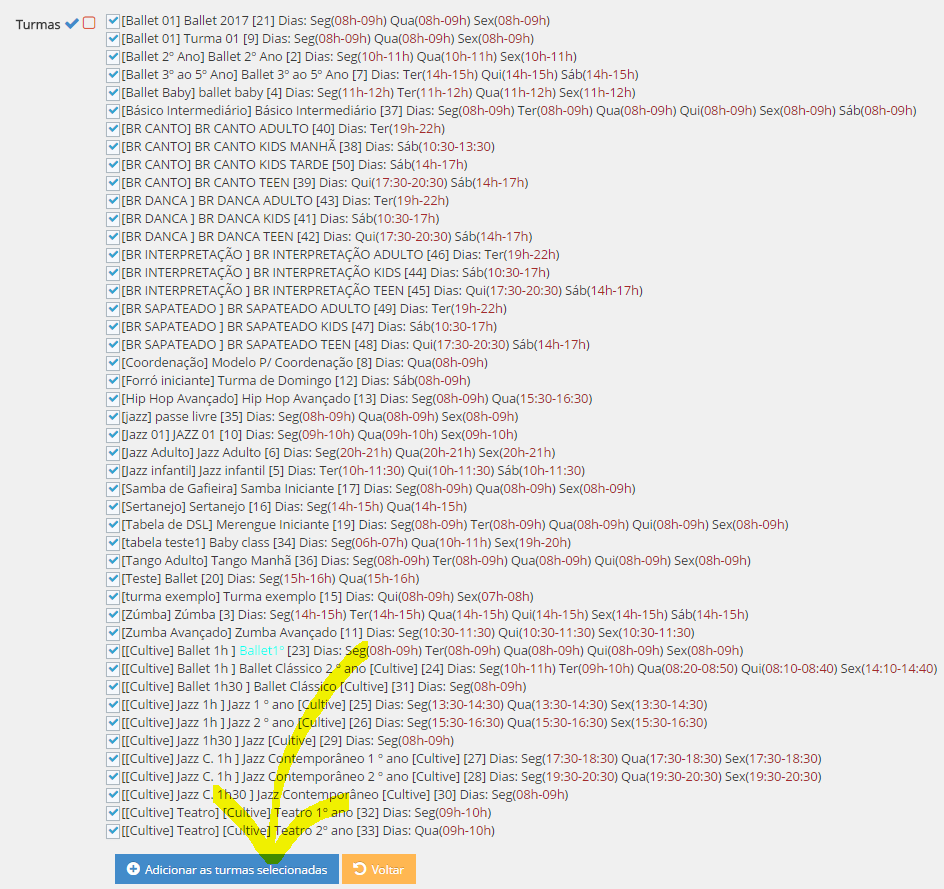Toggle Jazz Contemporâneo 2° ano [28] checkbox
The image size is (944, 889).
tap(113, 778)
